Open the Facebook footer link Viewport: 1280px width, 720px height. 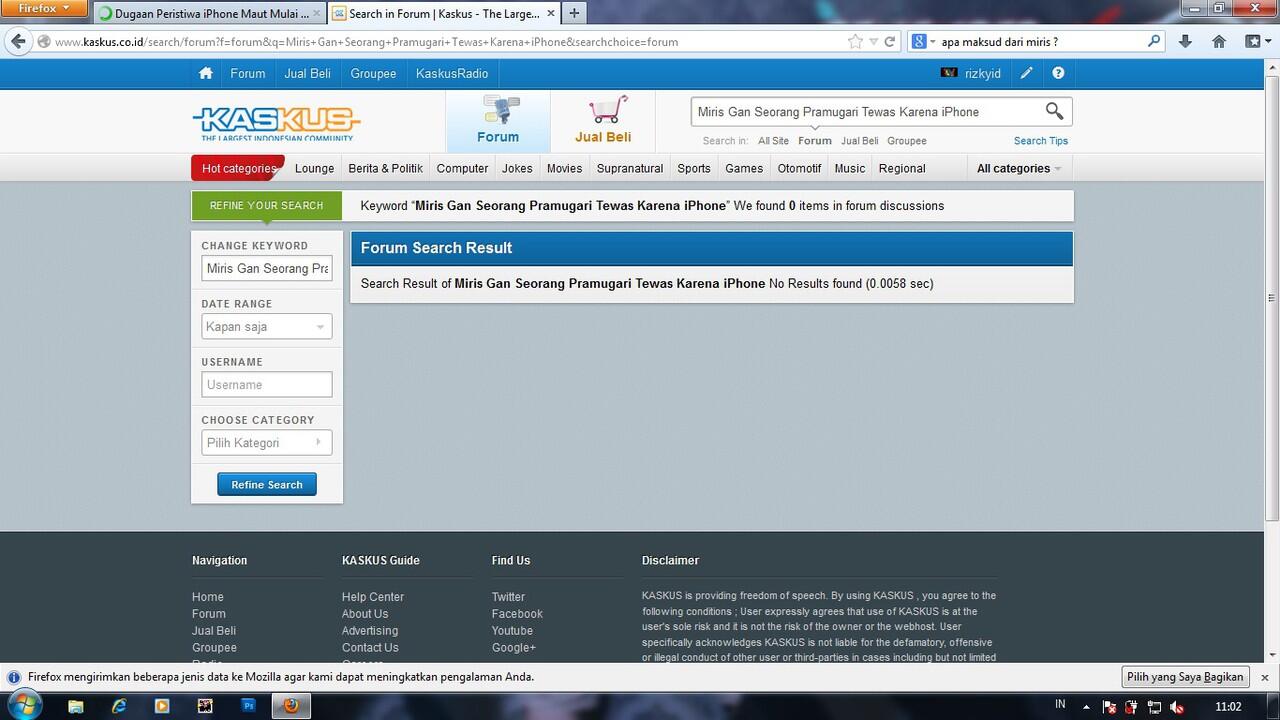point(517,614)
